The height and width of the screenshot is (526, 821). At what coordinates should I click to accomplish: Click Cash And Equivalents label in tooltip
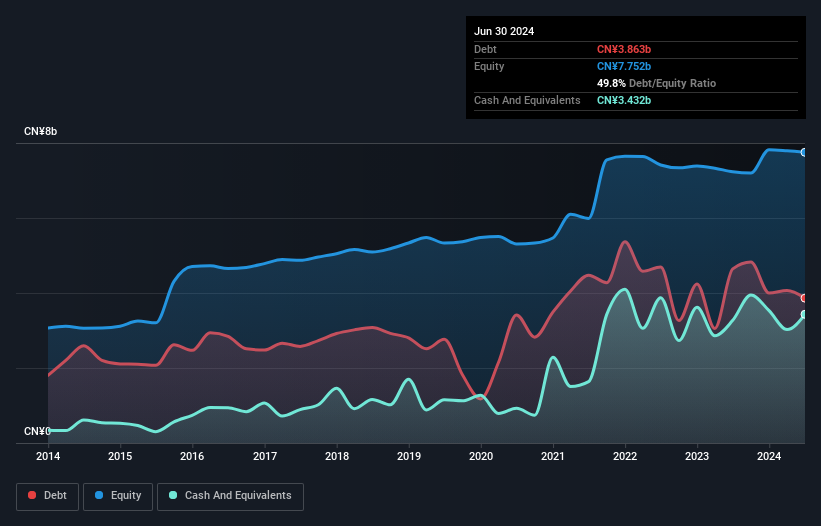(x=527, y=100)
